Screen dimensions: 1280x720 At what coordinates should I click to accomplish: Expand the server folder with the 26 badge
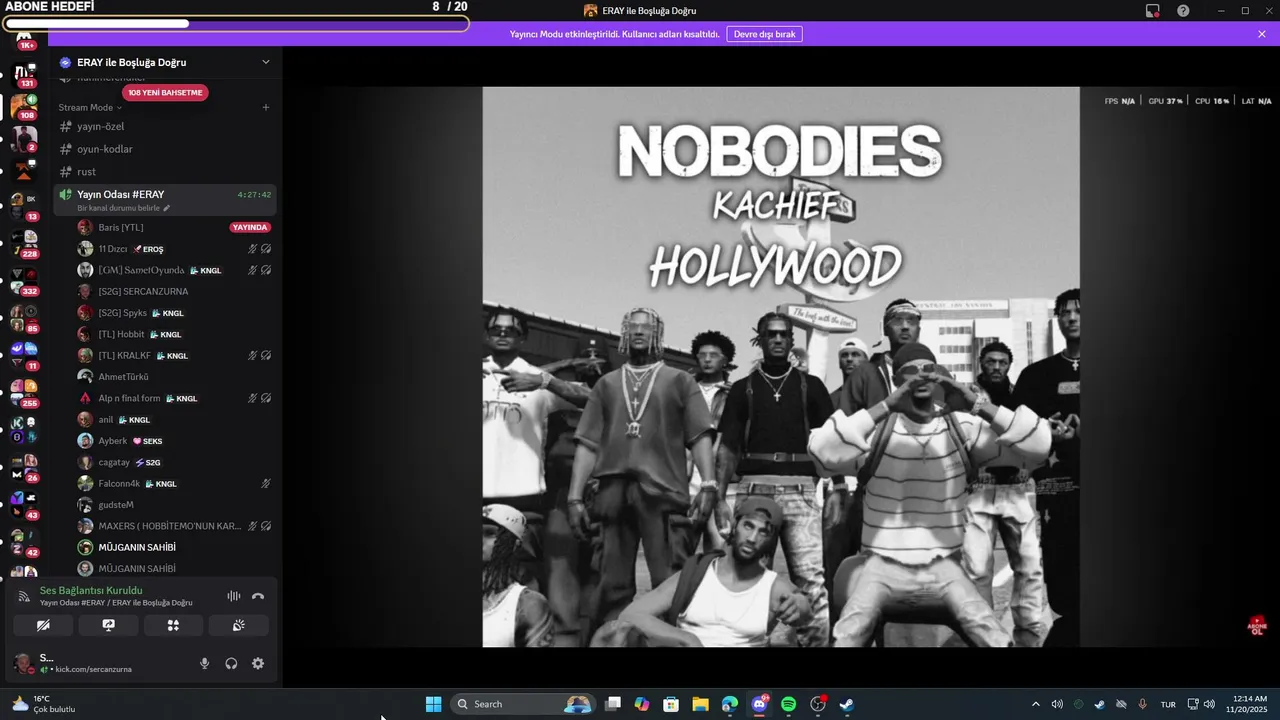24,467
